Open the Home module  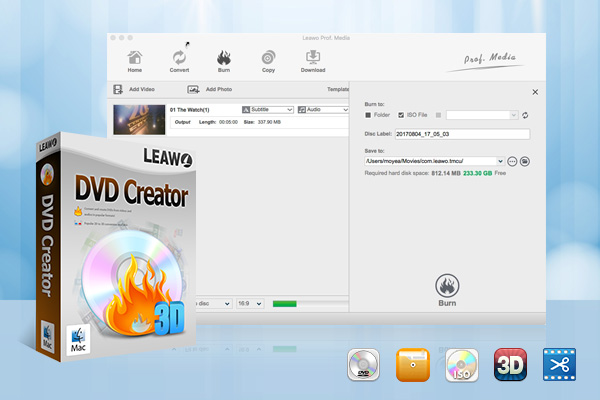point(135,61)
